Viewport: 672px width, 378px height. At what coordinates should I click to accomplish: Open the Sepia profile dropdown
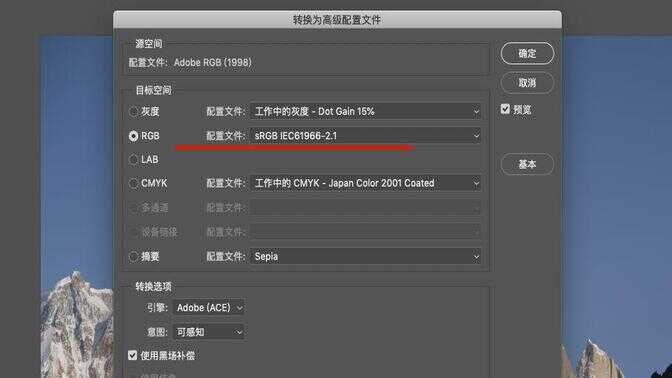[366, 257]
